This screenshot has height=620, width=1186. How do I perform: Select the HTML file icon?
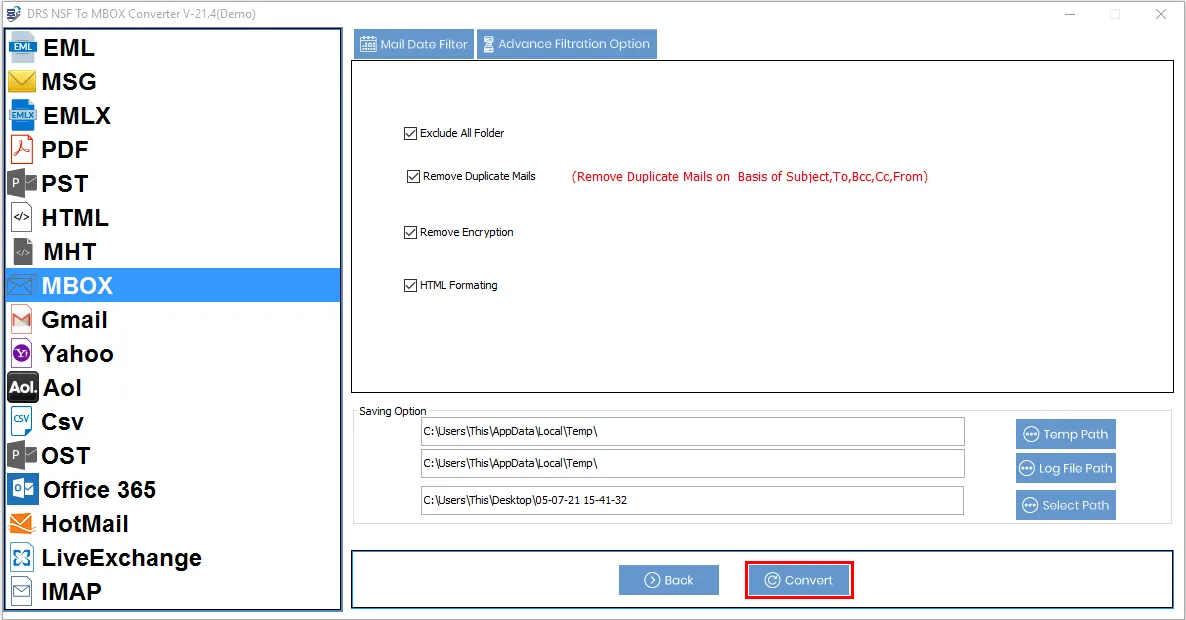pyautogui.click(x=22, y=217)
